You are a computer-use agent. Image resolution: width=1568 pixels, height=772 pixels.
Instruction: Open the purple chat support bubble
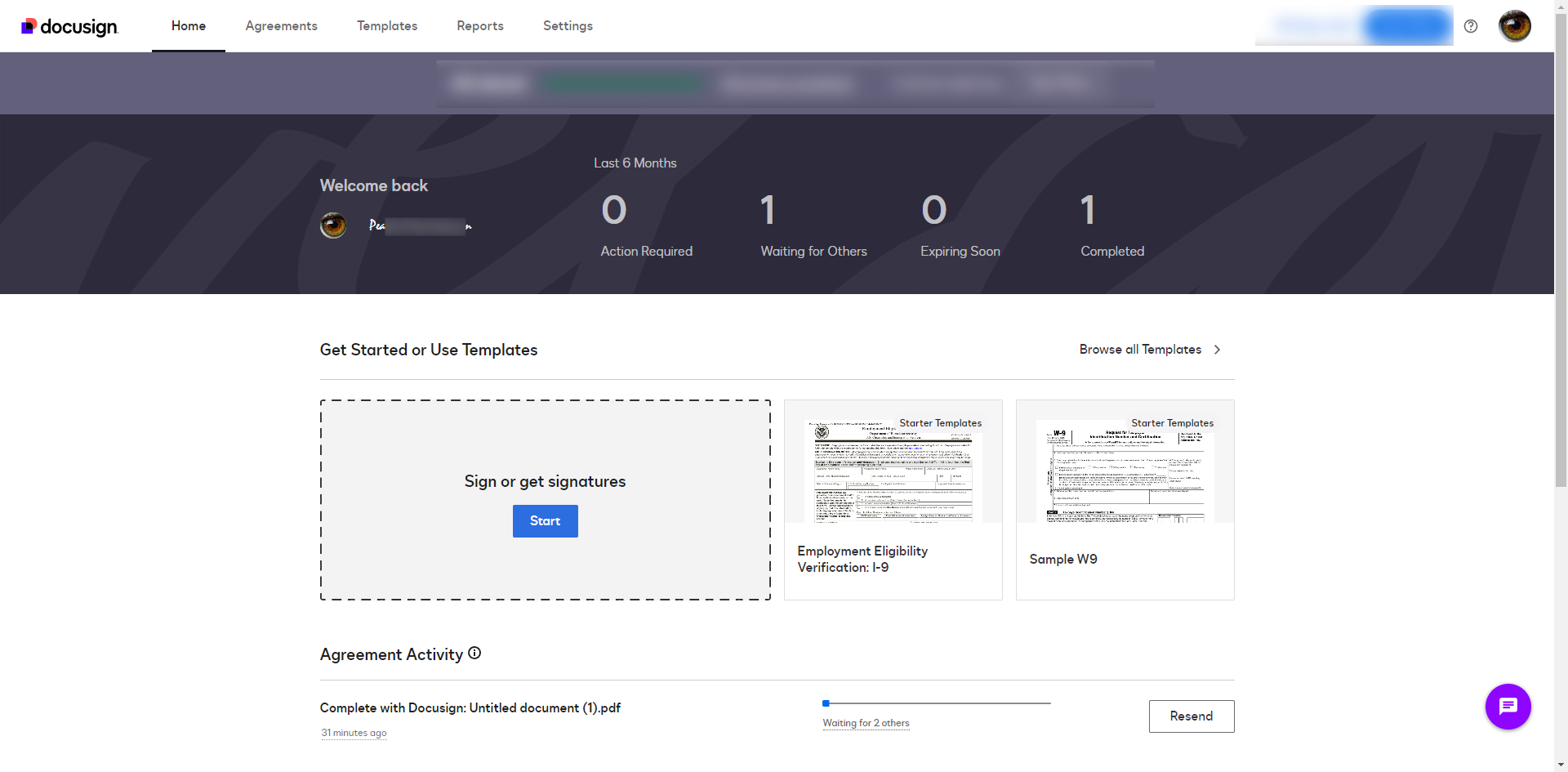[1508, 707]
